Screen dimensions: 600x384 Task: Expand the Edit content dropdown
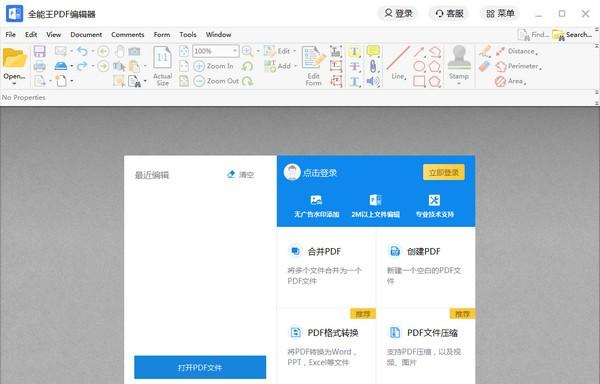pos(295,51)
